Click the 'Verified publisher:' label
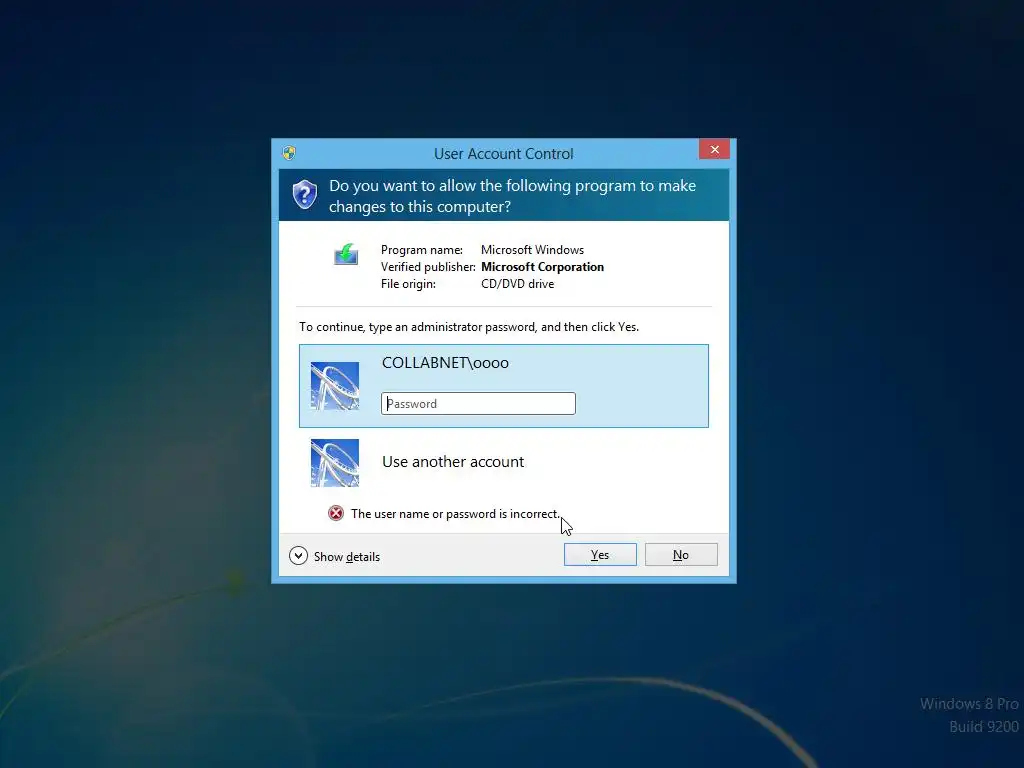1024x768 pixels. coord(428,267)
